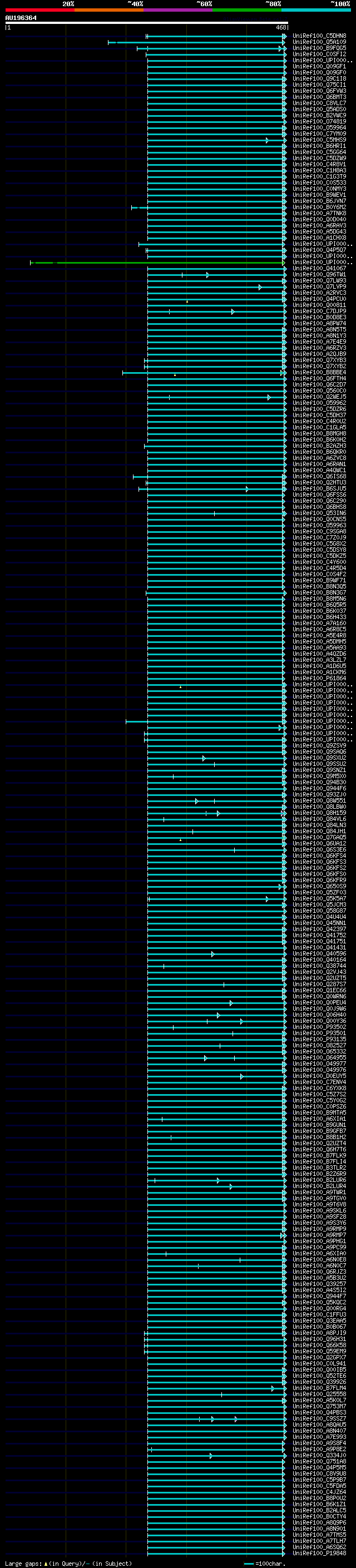
Task: Open entry UniRef100_B0Y6M2
Action: [319, 207]
